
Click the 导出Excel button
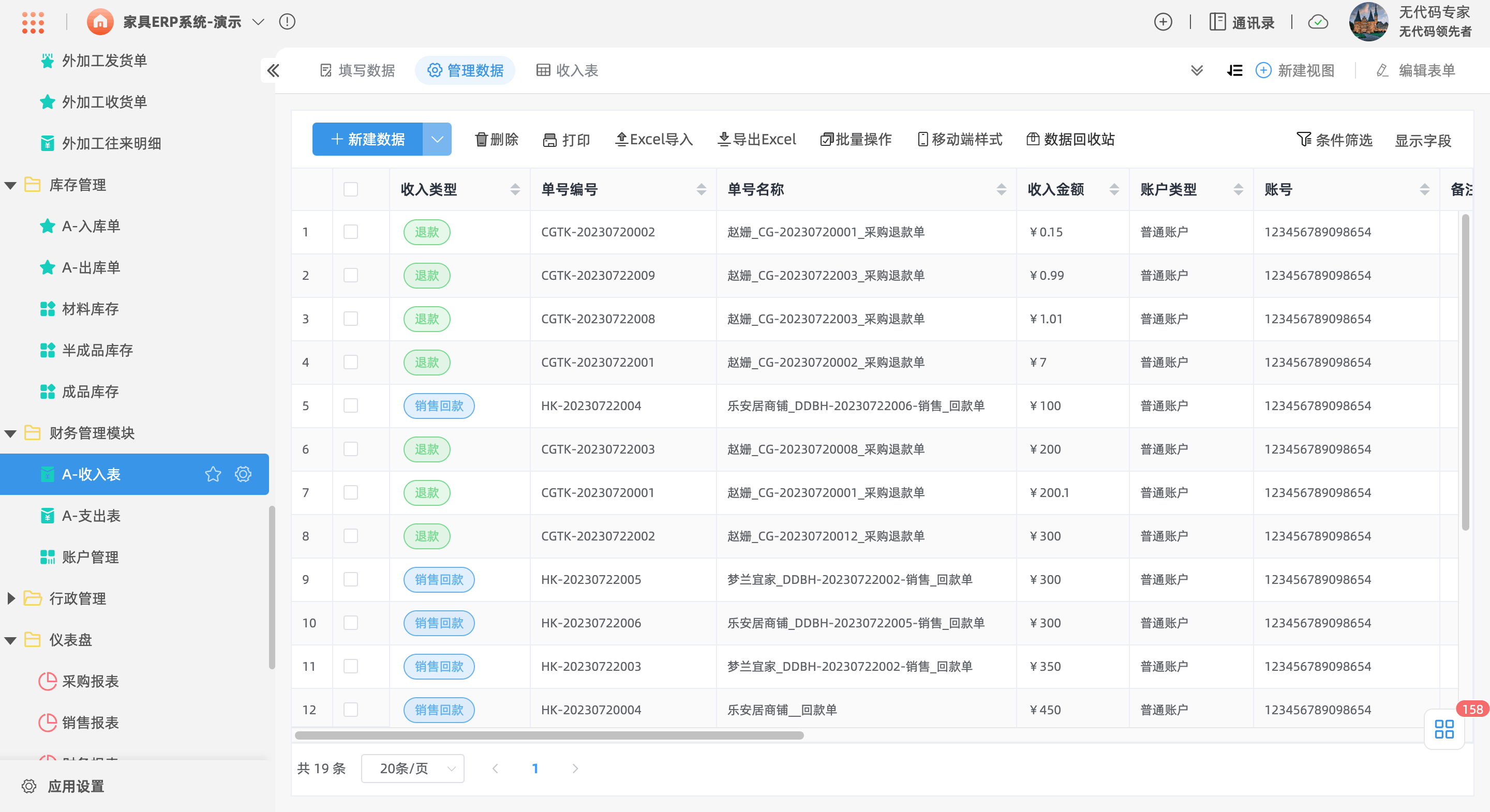756,139
